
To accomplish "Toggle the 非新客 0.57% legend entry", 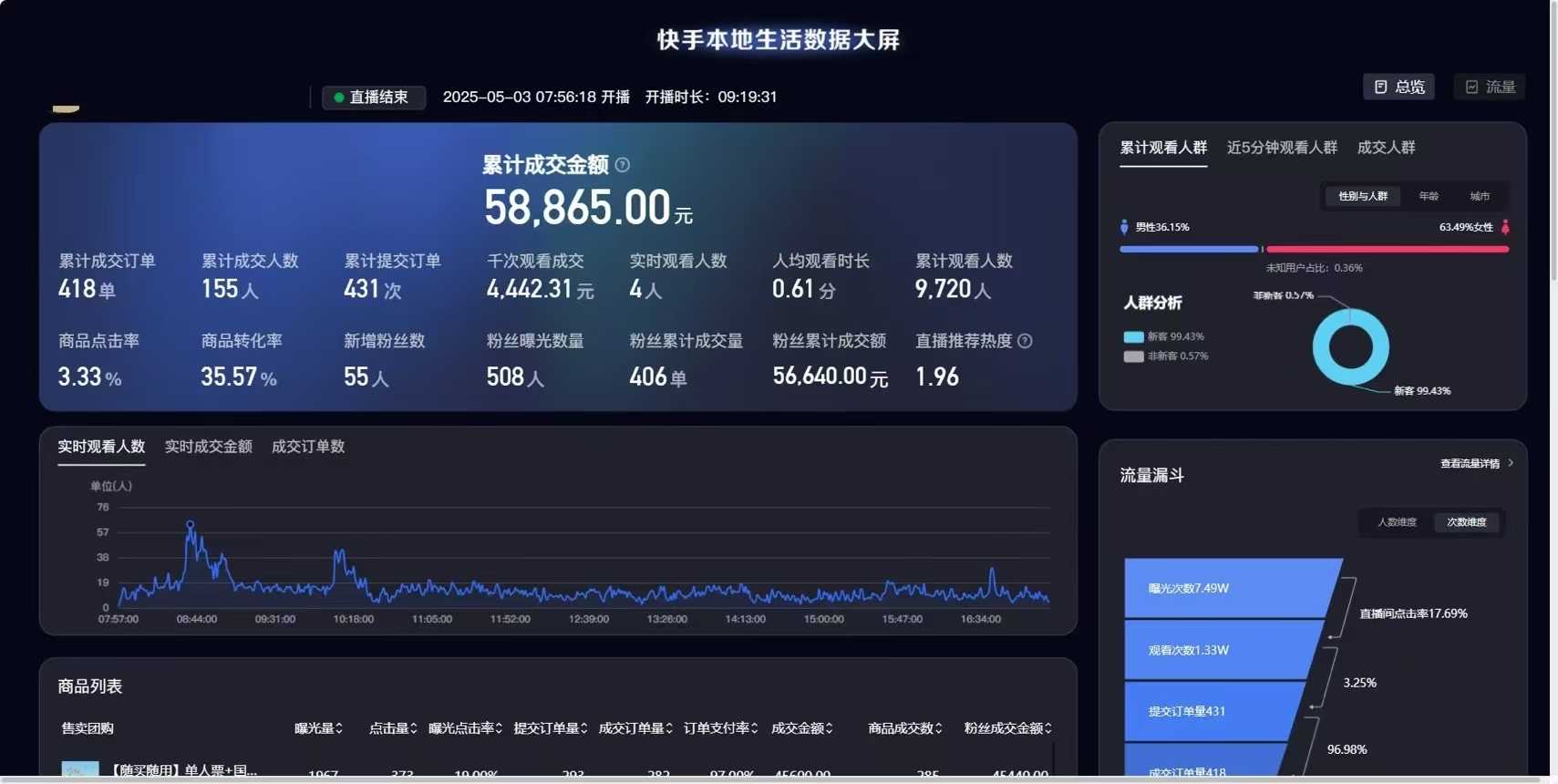I will tap(1166, 356).
